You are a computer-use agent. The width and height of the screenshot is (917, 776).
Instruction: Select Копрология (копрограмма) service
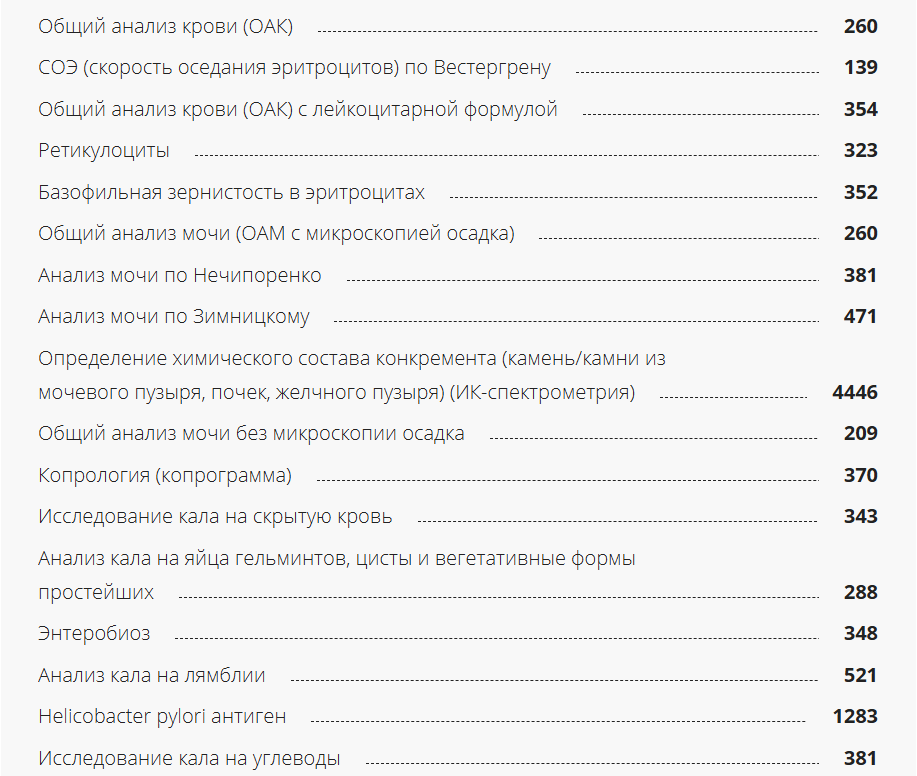[165, 476]
